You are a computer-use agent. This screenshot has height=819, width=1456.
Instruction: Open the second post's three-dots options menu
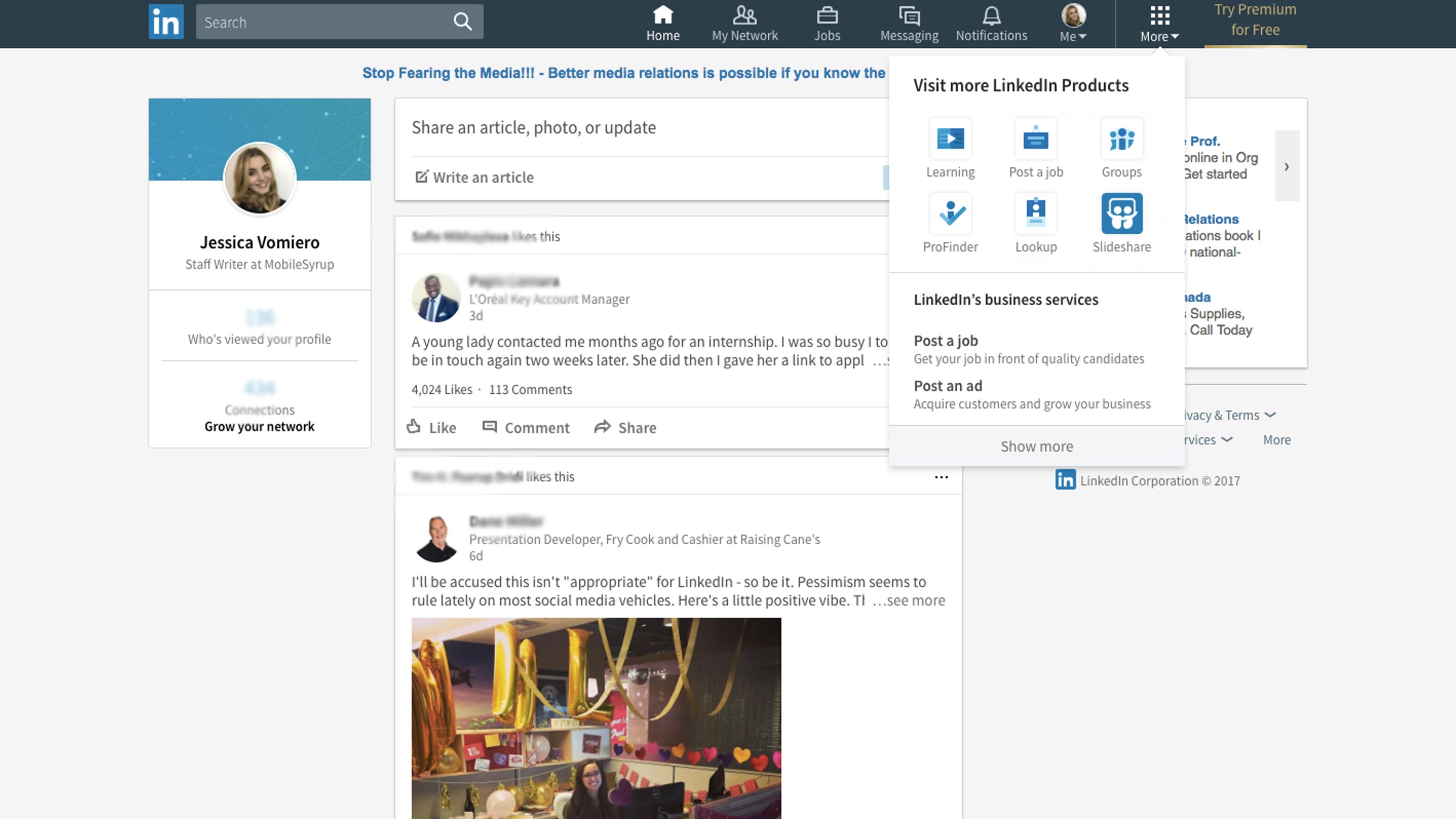pos(941,477)
